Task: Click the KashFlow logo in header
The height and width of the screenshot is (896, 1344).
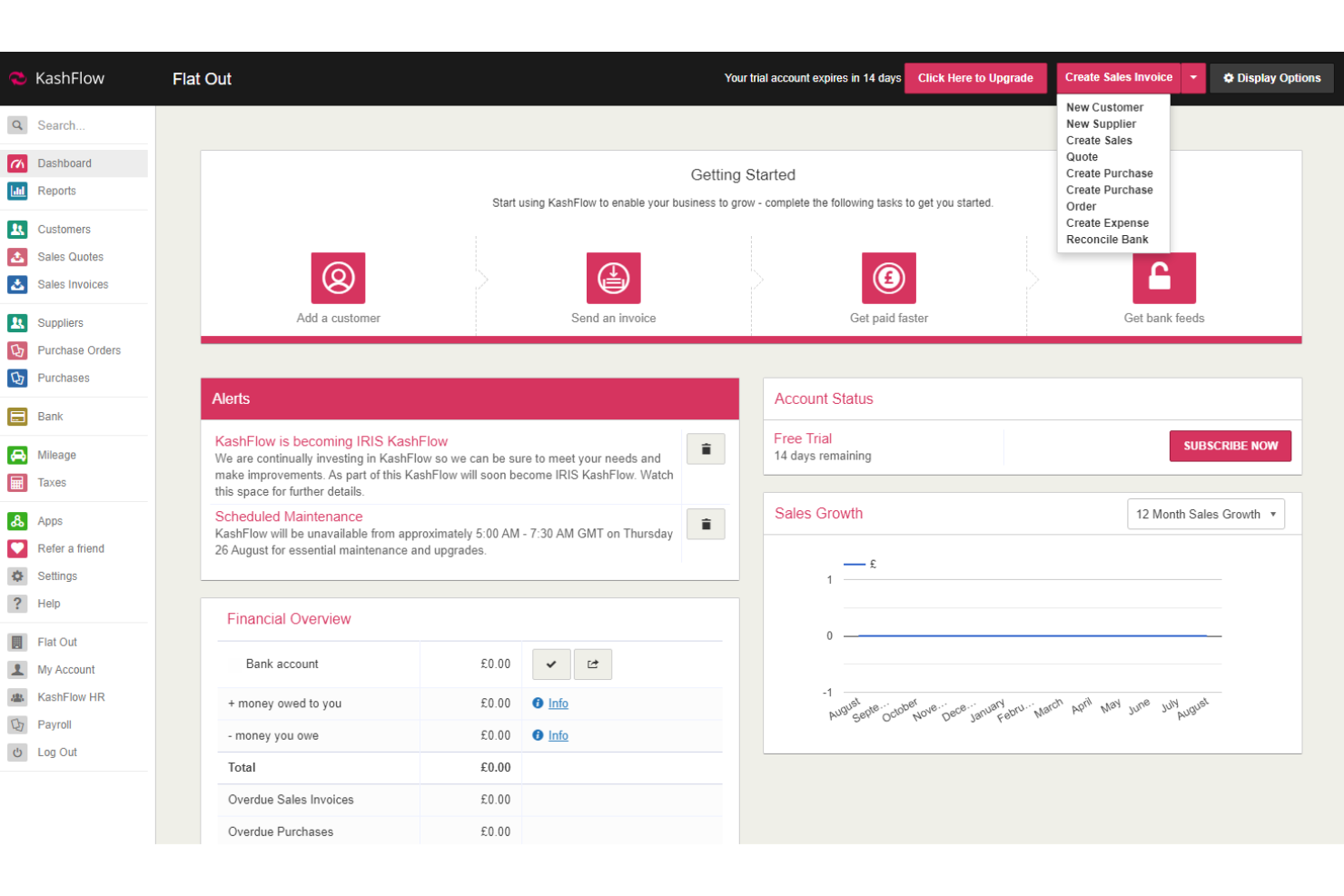Action: (x=56, y=78)
